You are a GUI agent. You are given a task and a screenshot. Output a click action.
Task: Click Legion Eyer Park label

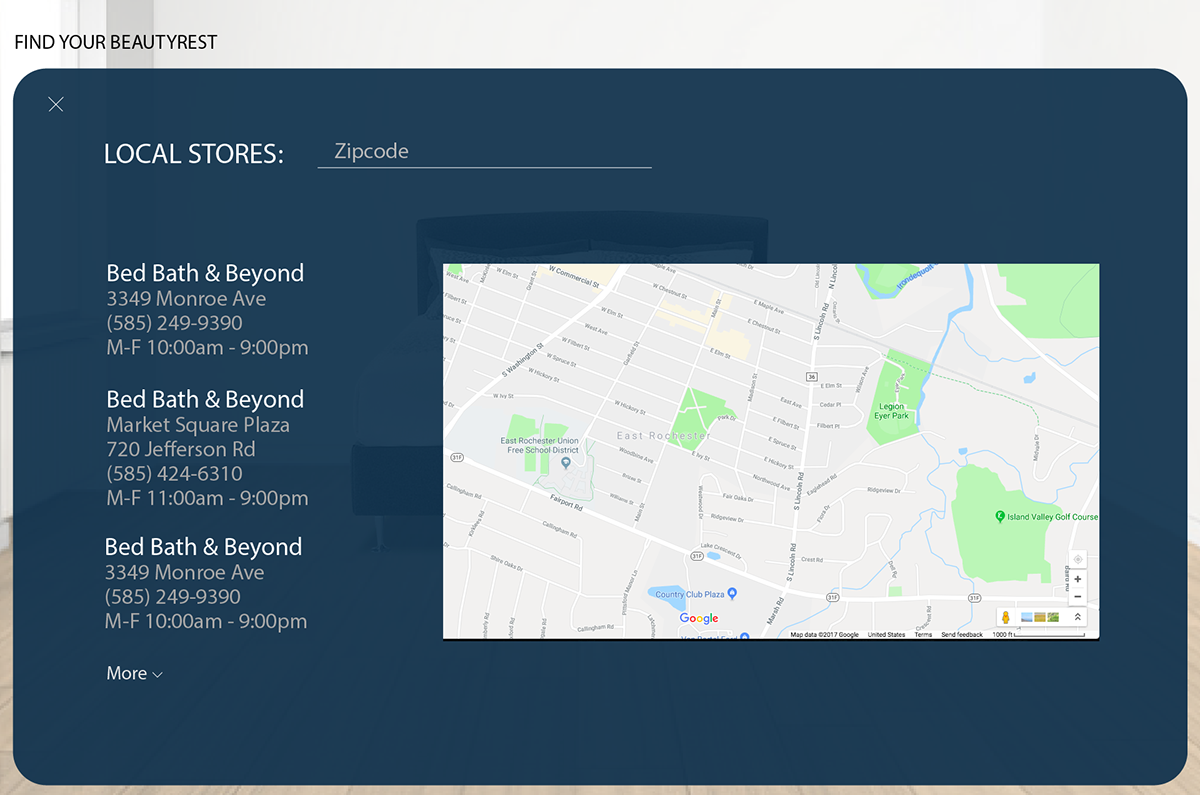[891, 411]
